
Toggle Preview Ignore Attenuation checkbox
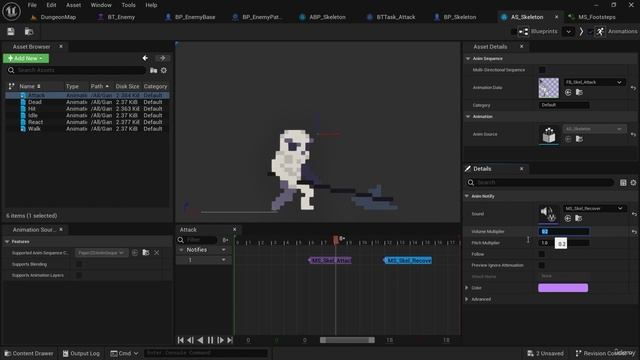pyautogui.click(x=542, y=265)
